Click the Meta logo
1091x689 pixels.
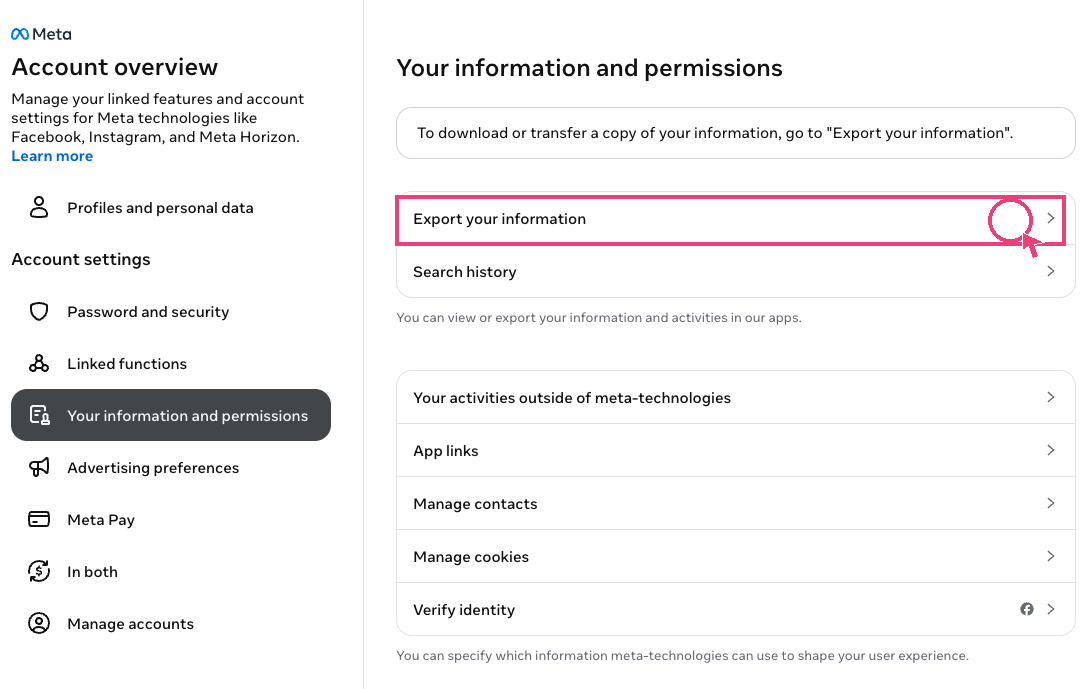41,34
